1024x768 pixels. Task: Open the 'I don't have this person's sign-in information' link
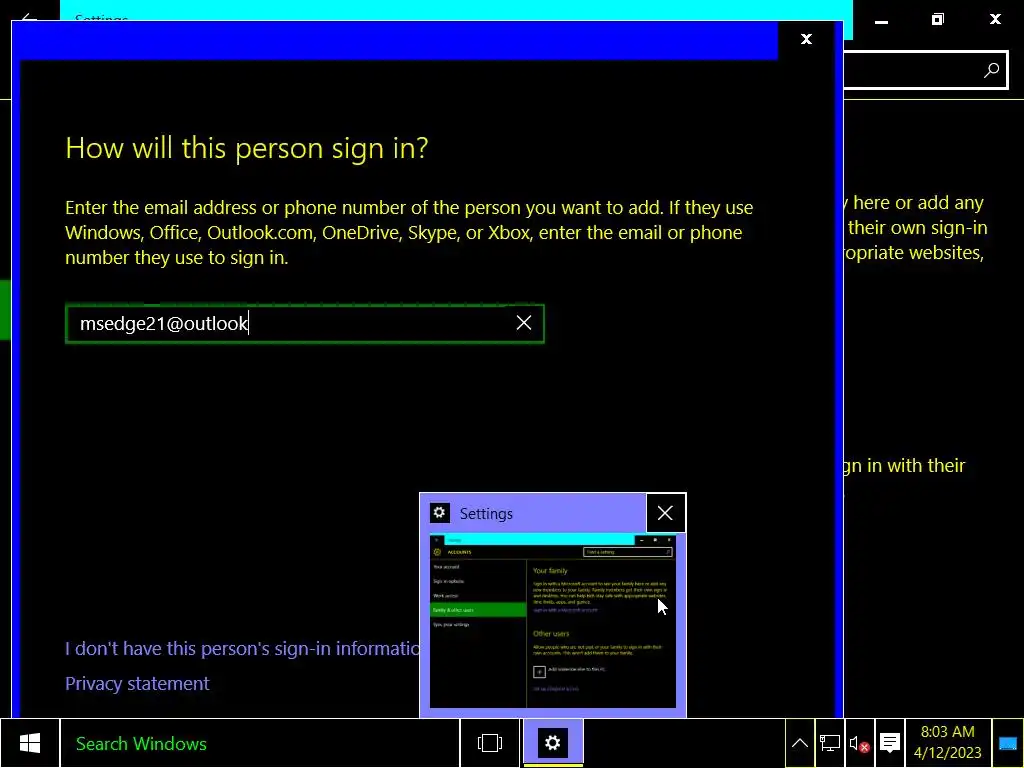[x=242, y=648]
